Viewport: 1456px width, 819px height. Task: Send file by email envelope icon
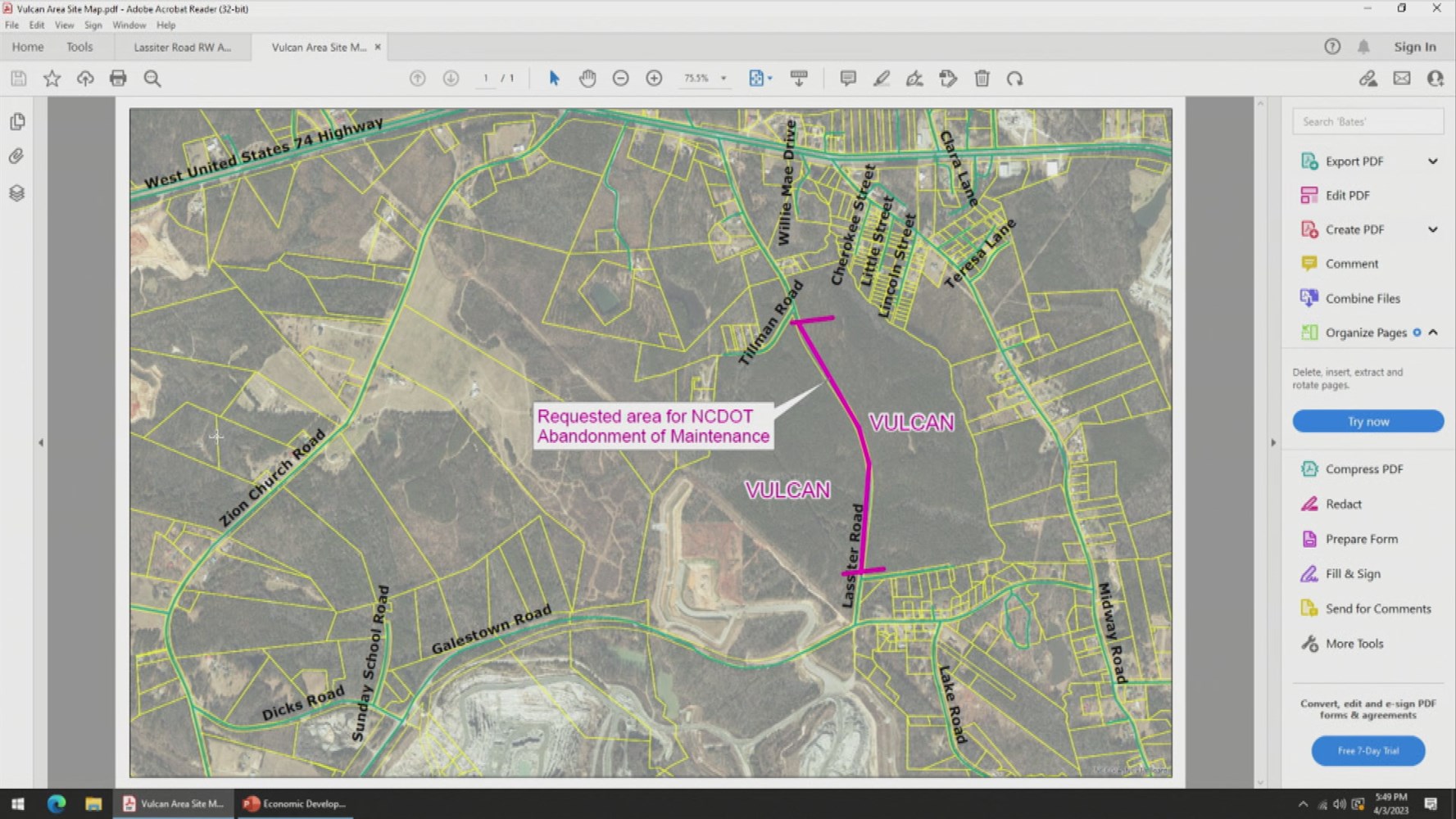pyautogui.click(x=1402, y=79)
